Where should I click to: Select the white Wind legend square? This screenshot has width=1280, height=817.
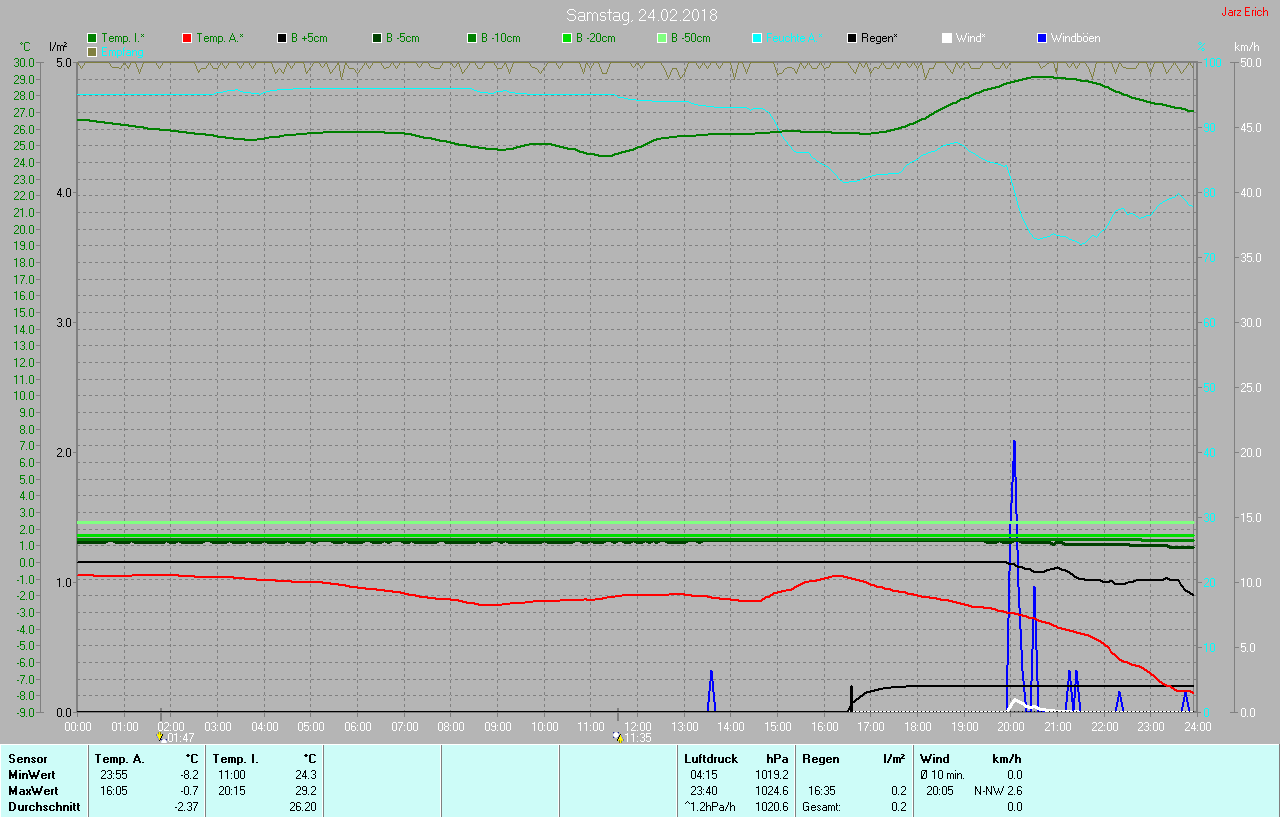(x=947, y=38)
